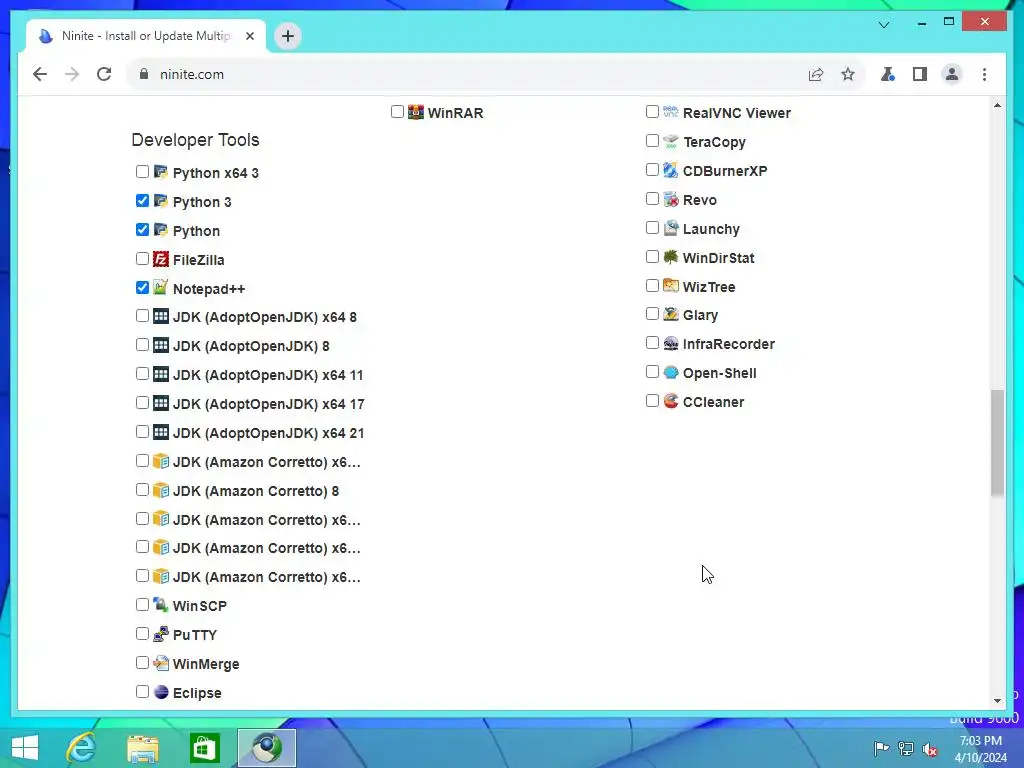Click the WinSCP label text
The image size is (1024, 768).
200,605
